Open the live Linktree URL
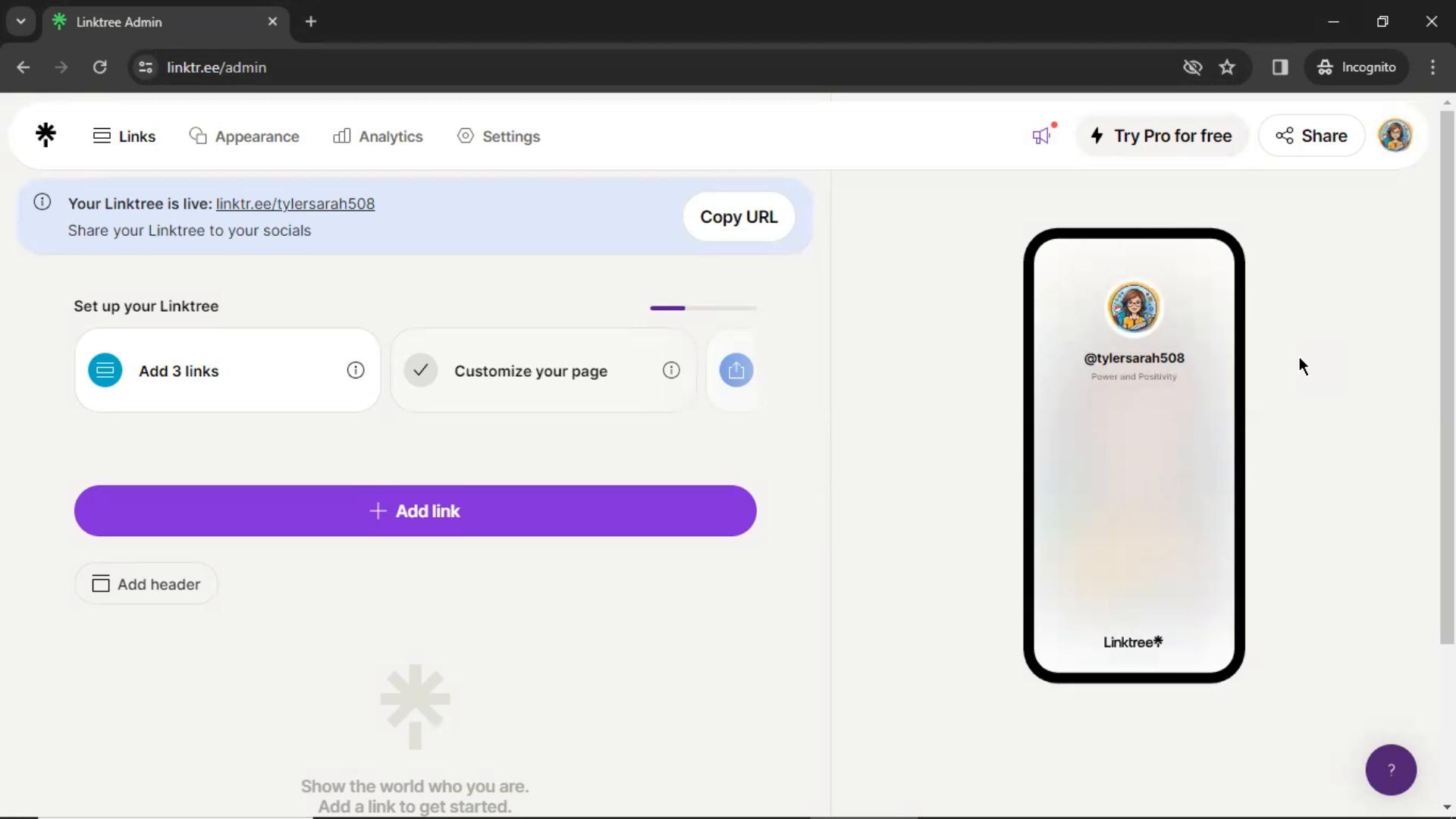 point(295,203)
